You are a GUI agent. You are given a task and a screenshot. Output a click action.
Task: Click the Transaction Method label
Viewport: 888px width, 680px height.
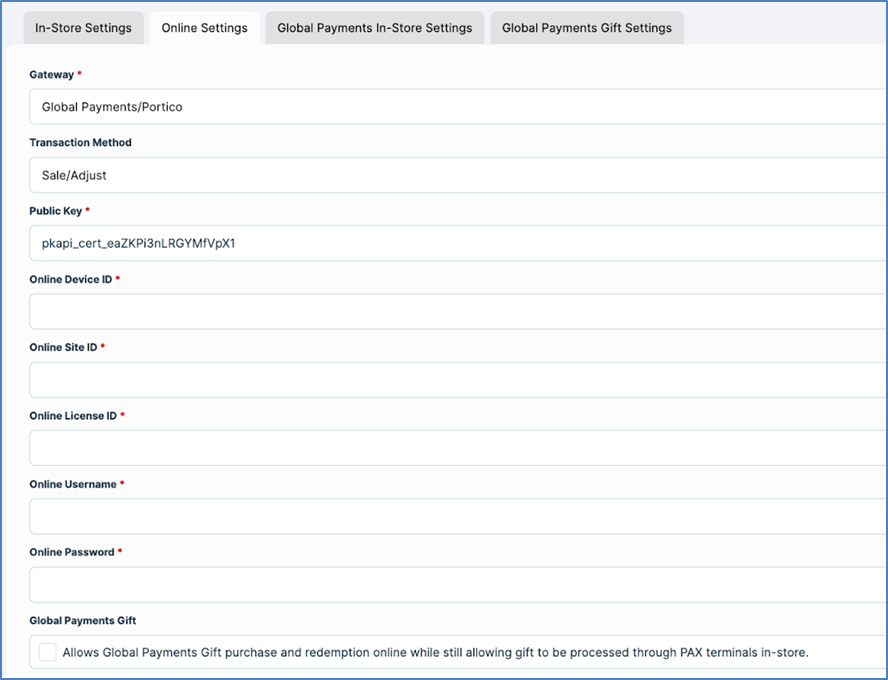[x=80, y=143]
